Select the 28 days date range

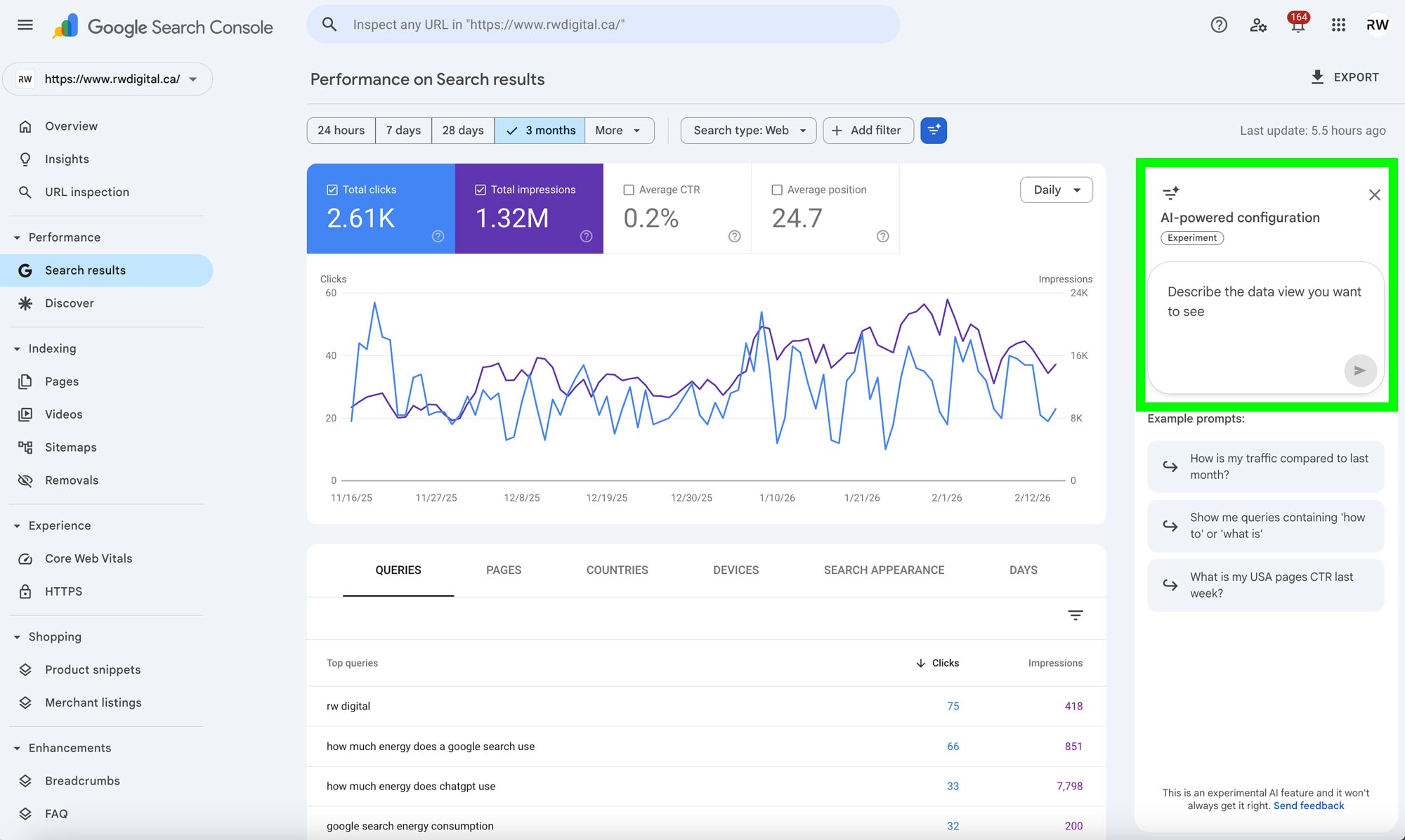462,131
